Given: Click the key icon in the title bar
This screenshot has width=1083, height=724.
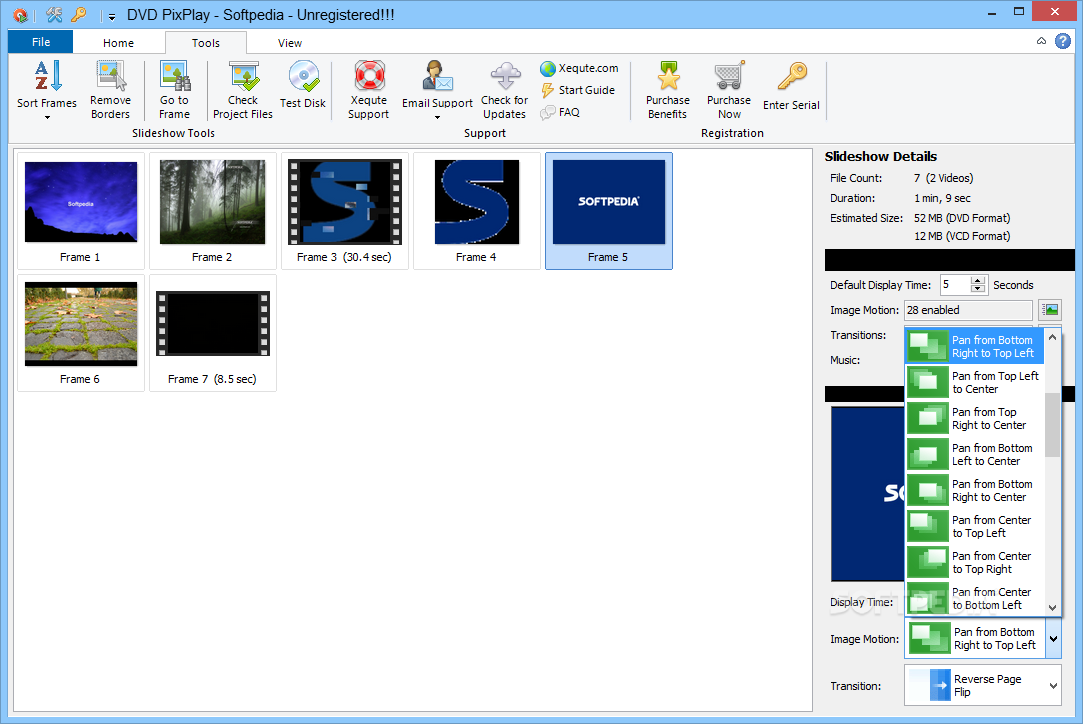Looking at the screenshot, I should [x=80, y=15].
